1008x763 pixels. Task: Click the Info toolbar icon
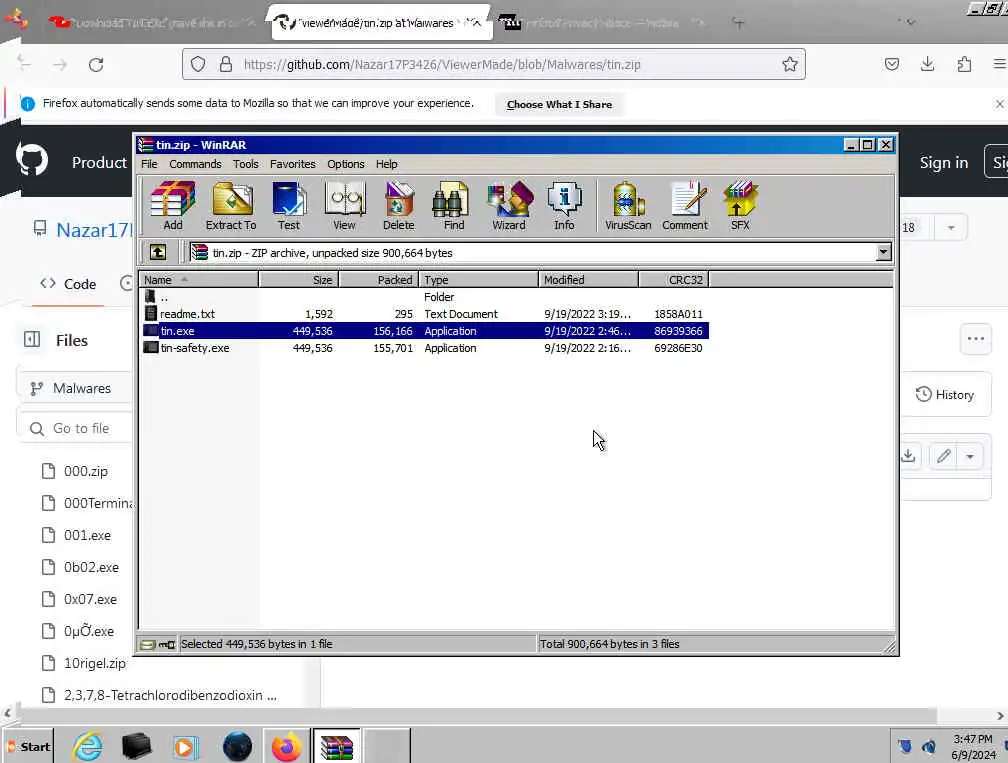pyautogui.click(x=564, y=206)
